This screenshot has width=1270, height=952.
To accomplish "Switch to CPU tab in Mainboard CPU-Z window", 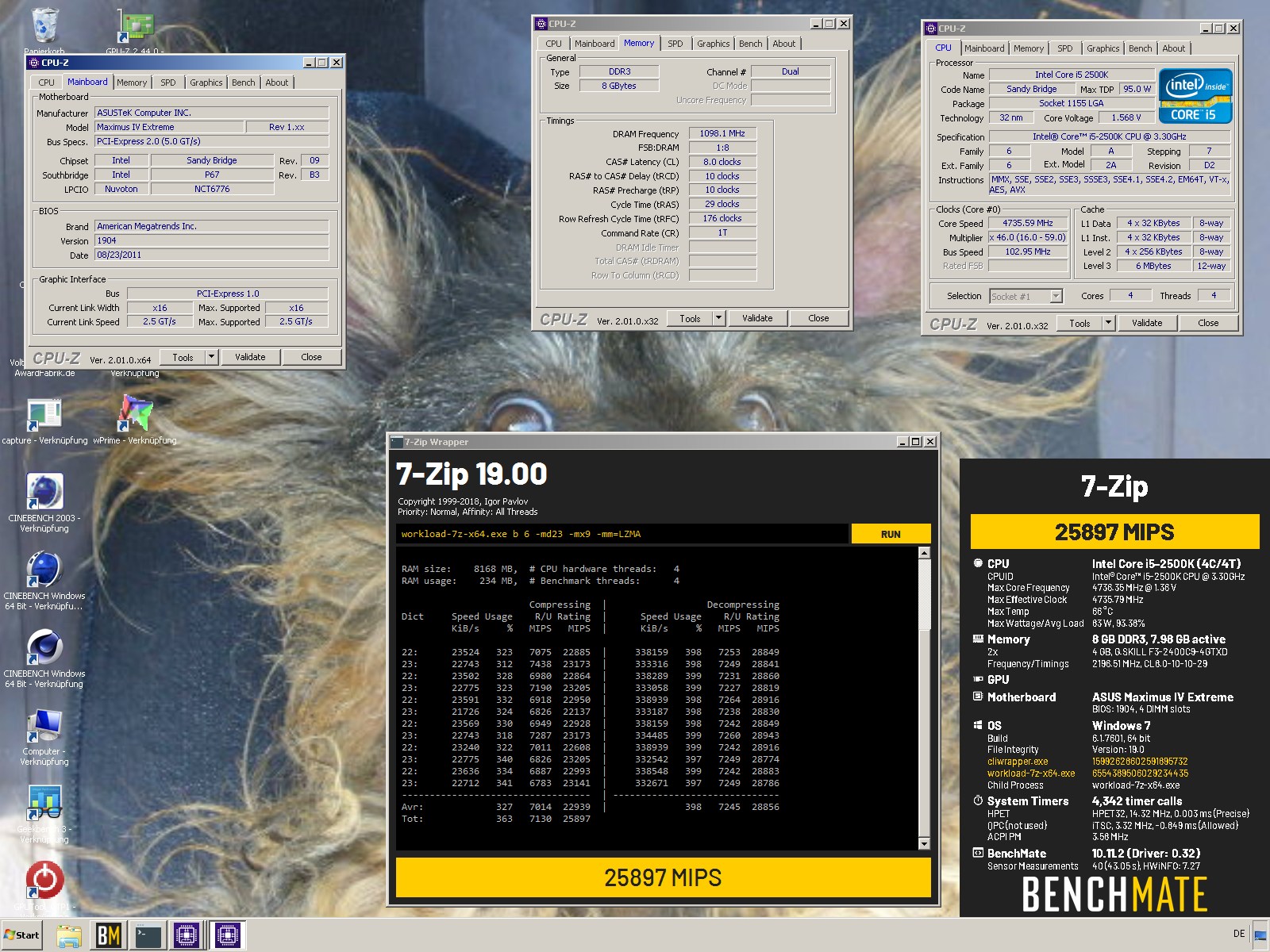I will [46, 83].
